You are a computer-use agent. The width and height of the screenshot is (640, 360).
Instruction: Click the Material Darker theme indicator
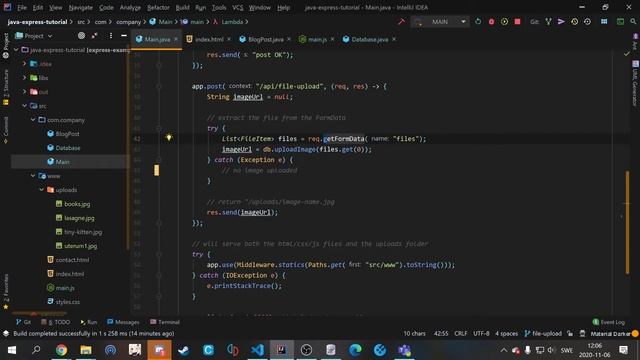610,333
